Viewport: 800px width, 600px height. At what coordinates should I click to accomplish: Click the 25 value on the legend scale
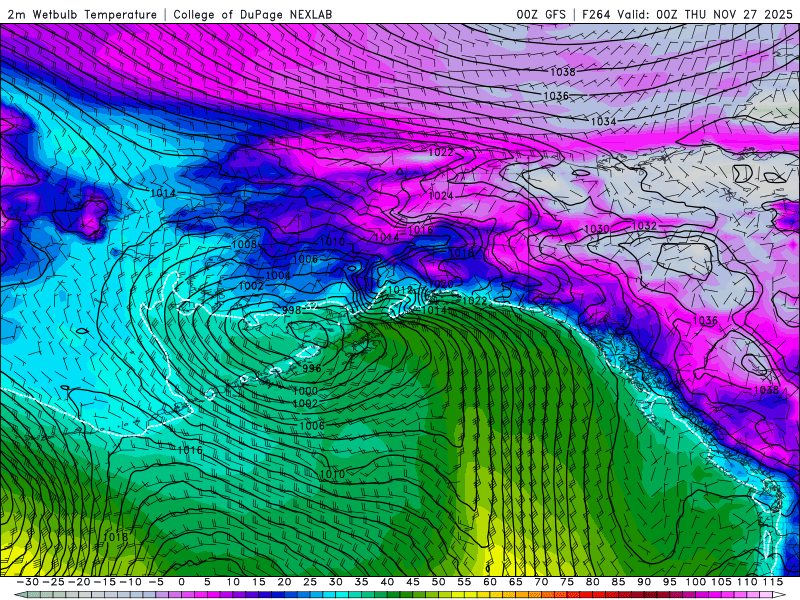tap(310, 582)
